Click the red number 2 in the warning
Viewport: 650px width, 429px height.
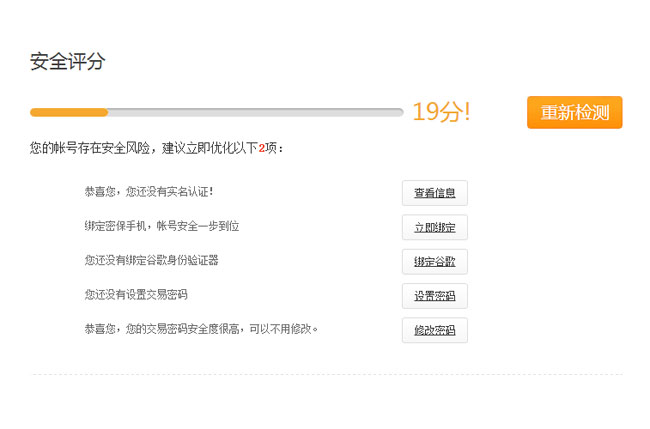(262, 148)
